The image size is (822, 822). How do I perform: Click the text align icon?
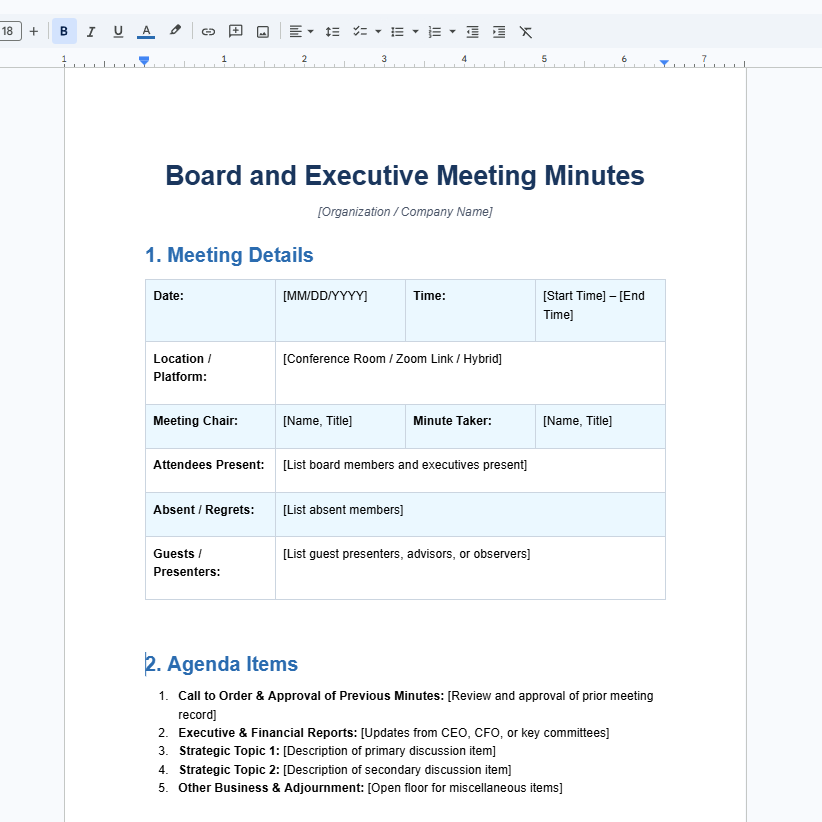point(296,31)
